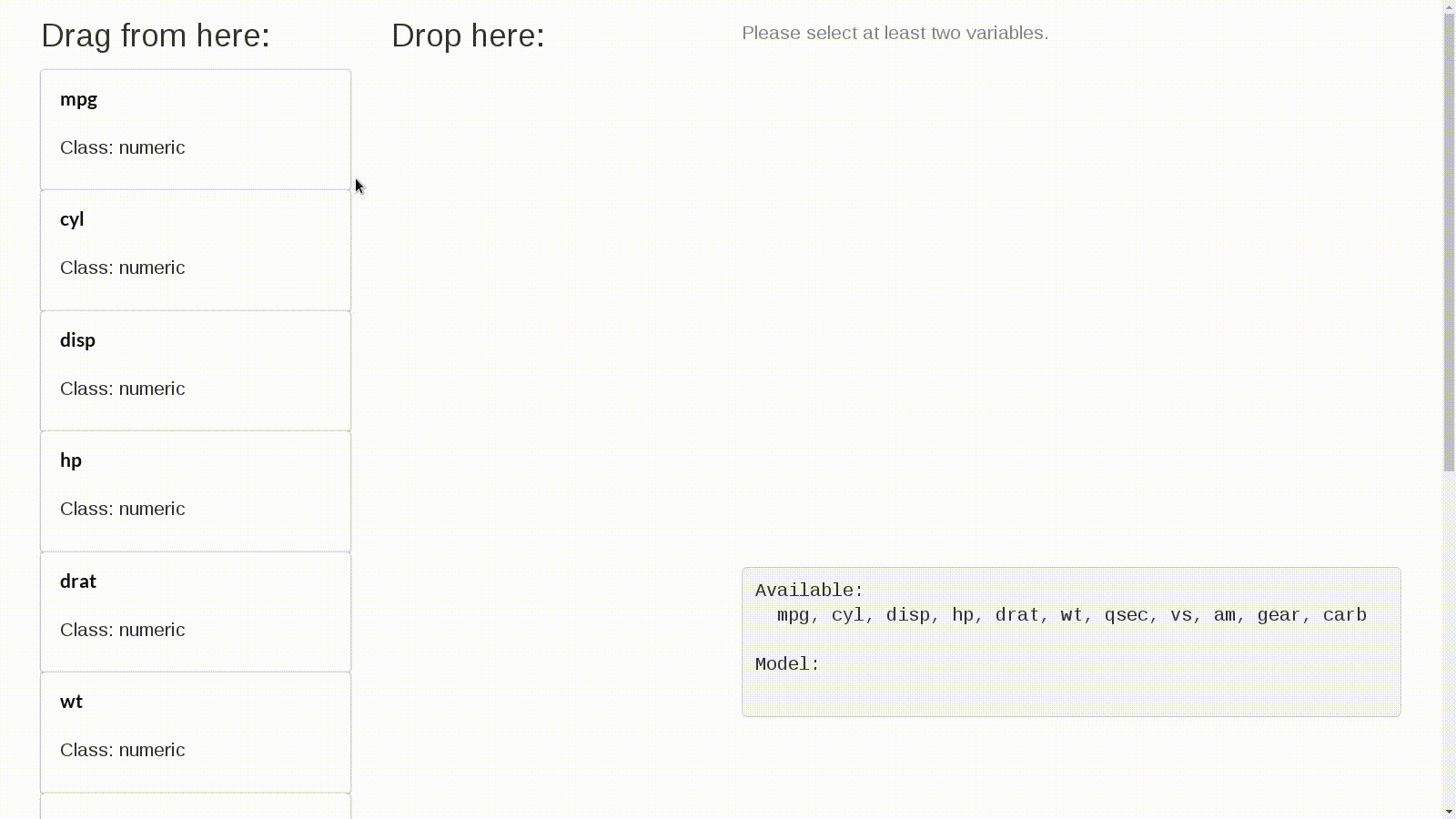1456x819 pixels.
Task: Click the wt variable card
Action: tap(196, 733)
